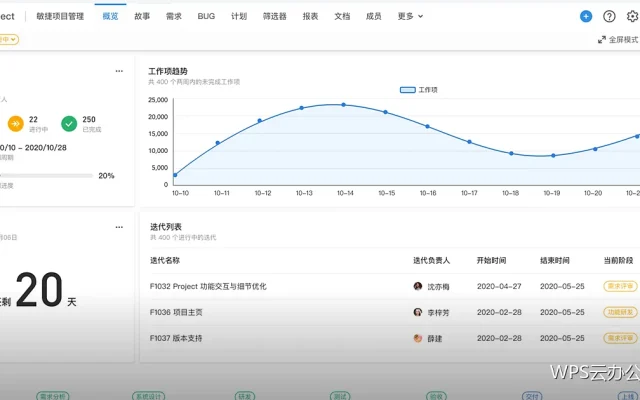Click the 22 进行中 count

point(33,120)
